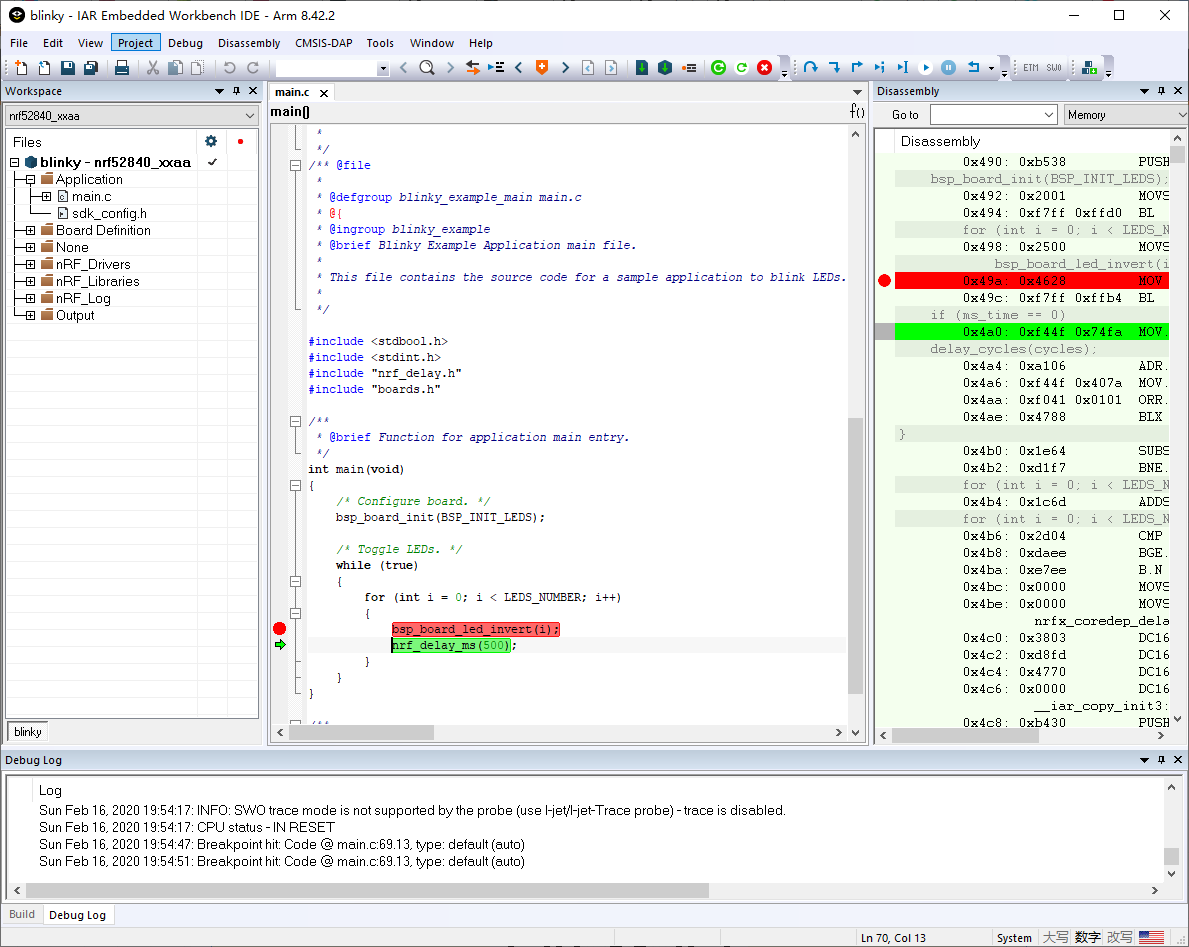Collapse the main function body fold

pos(296,485)
